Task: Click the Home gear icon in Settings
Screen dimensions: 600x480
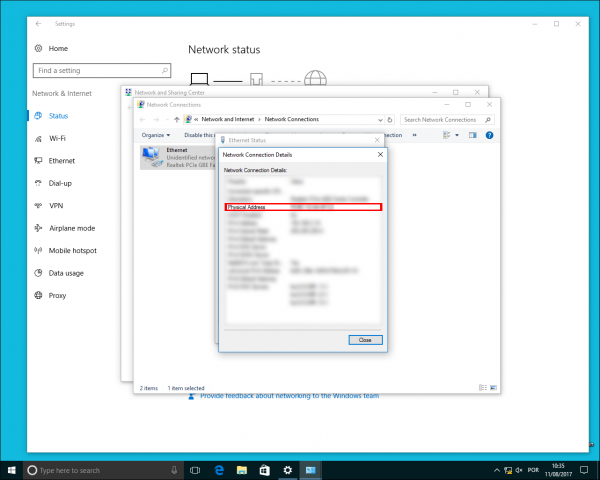Action: coord(38,48)
